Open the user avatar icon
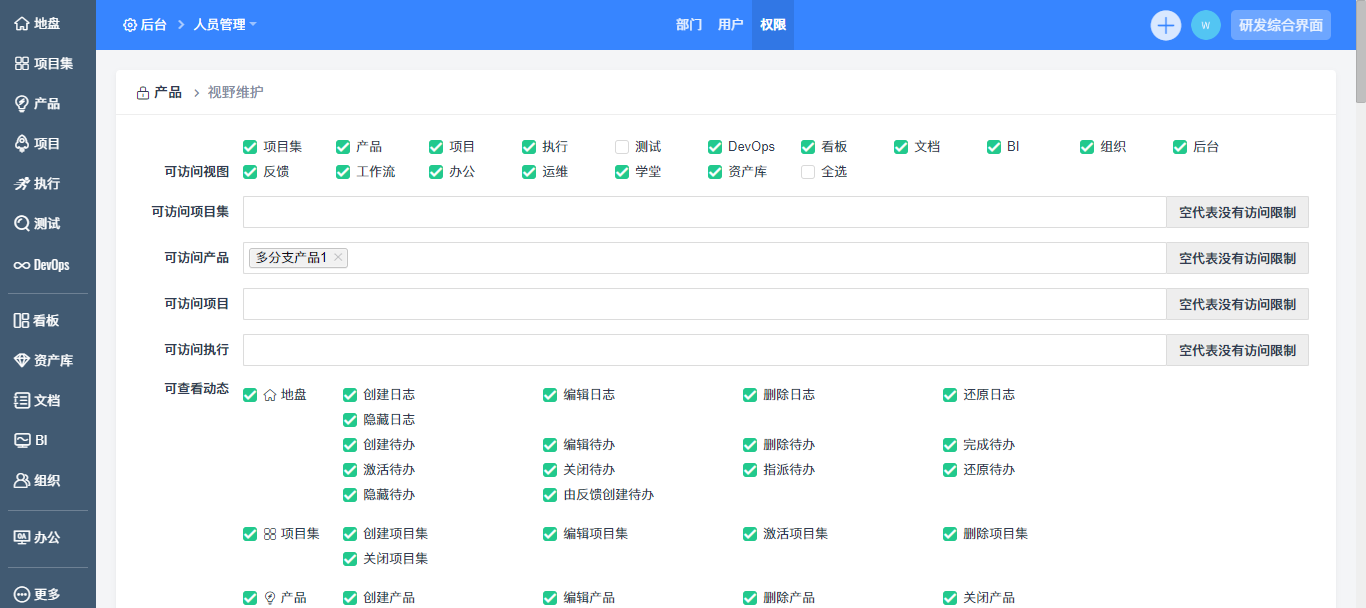Viewport: 1366px width, 608px height. click(x=1205, y=25)
